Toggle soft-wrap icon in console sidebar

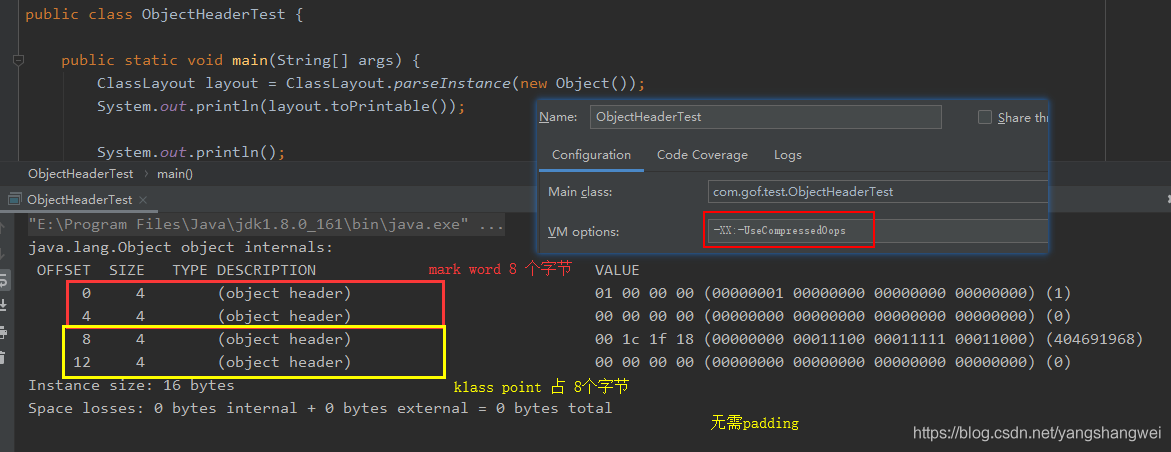pos(3,280)
